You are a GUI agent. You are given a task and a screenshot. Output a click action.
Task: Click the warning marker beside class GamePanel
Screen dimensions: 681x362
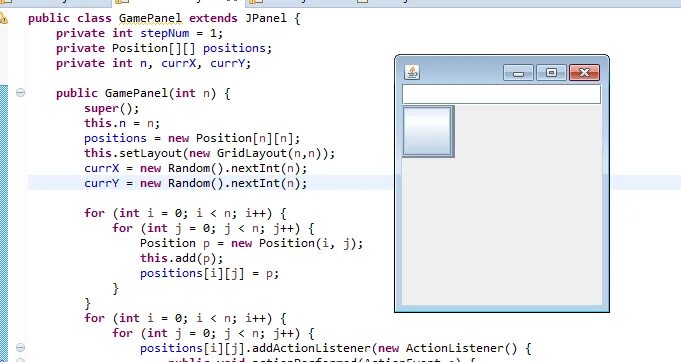click(3, 18)
